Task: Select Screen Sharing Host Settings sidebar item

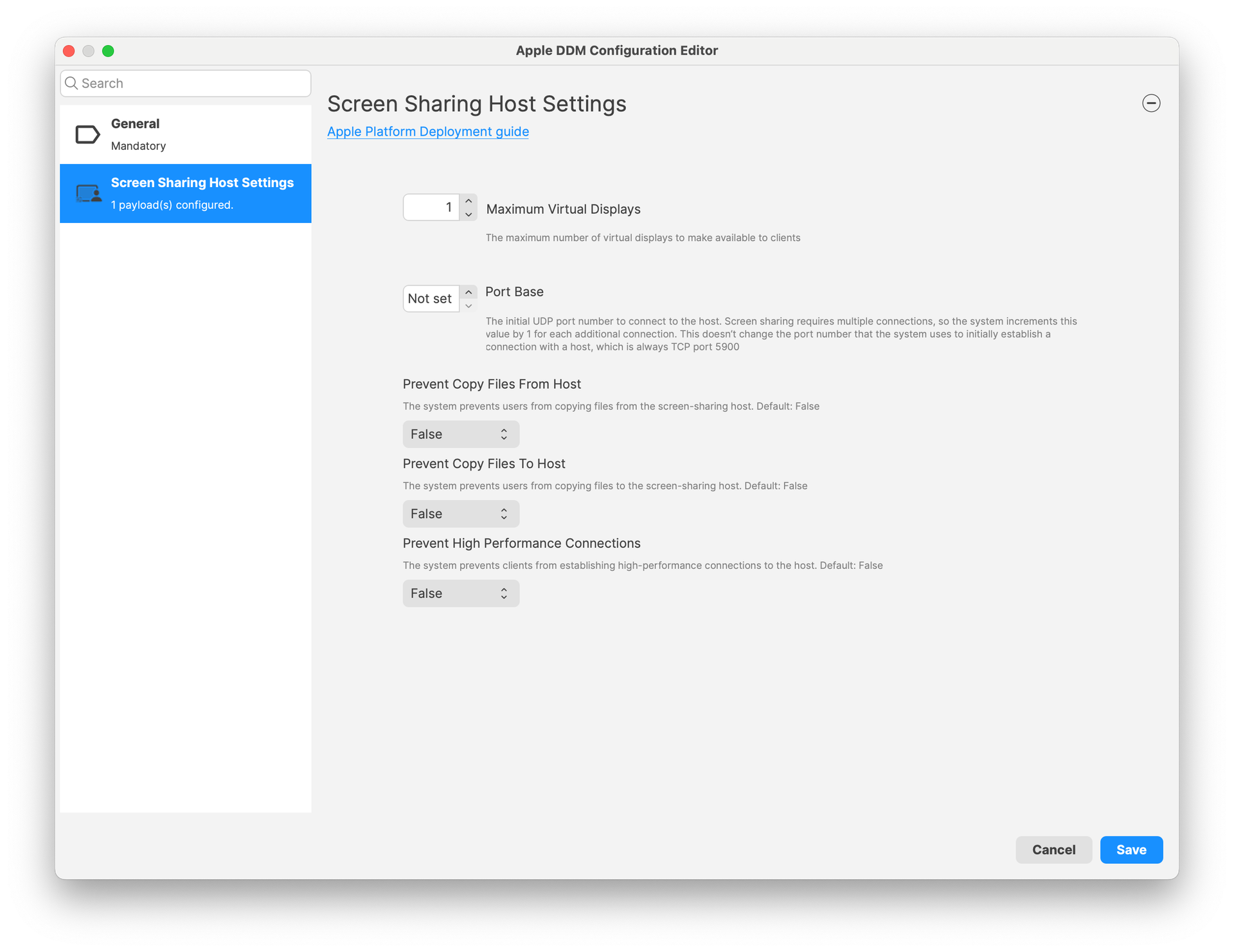Action: [186, 193]
